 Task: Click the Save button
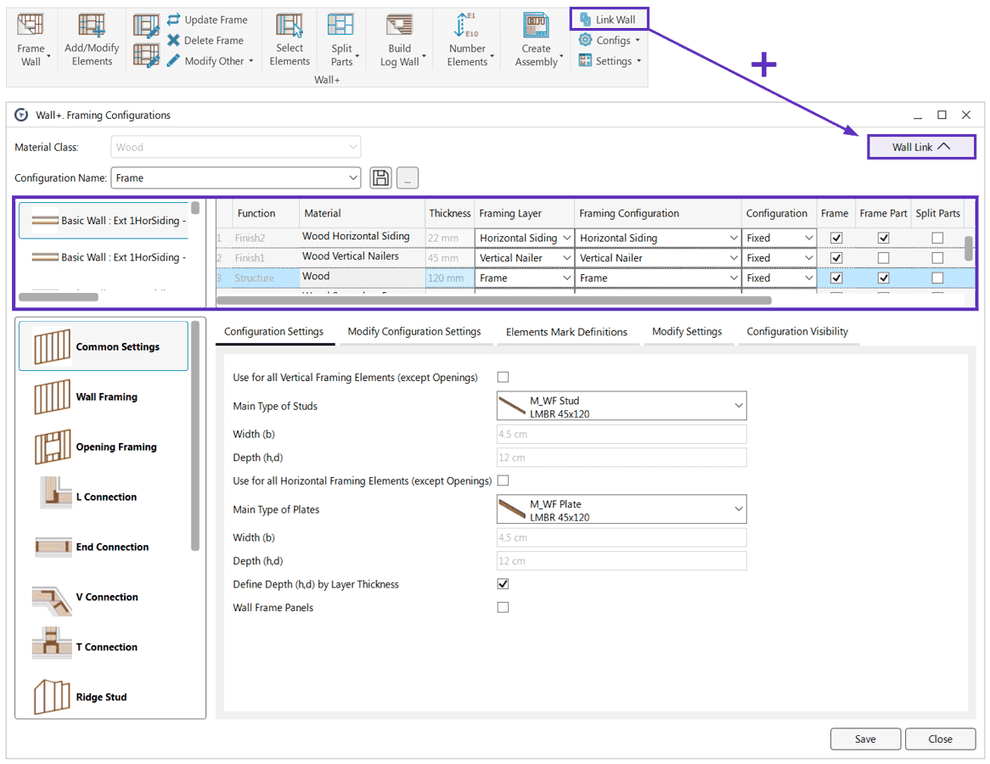tap(865, 739)
